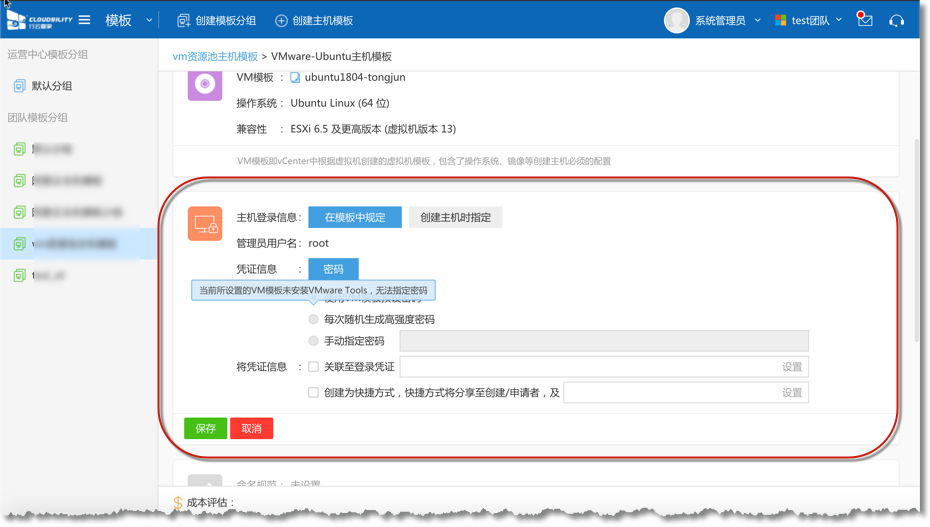
Task: Select random high-strength password radio option
Action: tap(314, 319)
